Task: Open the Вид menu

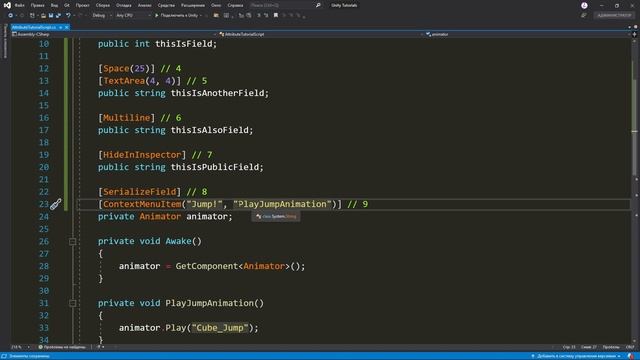Action: (54, 5)
